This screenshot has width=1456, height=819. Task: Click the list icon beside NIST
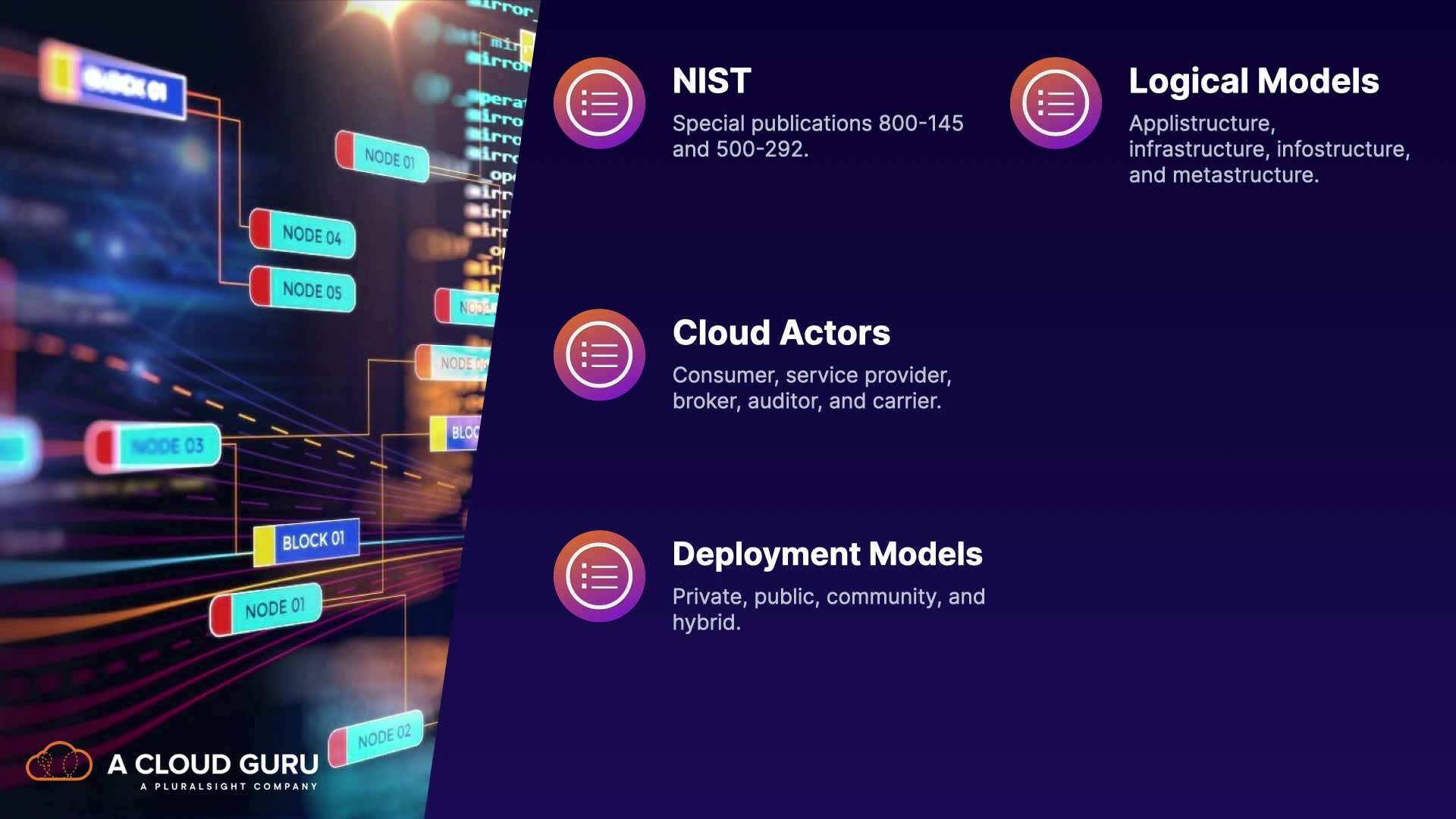click(599, 103)
